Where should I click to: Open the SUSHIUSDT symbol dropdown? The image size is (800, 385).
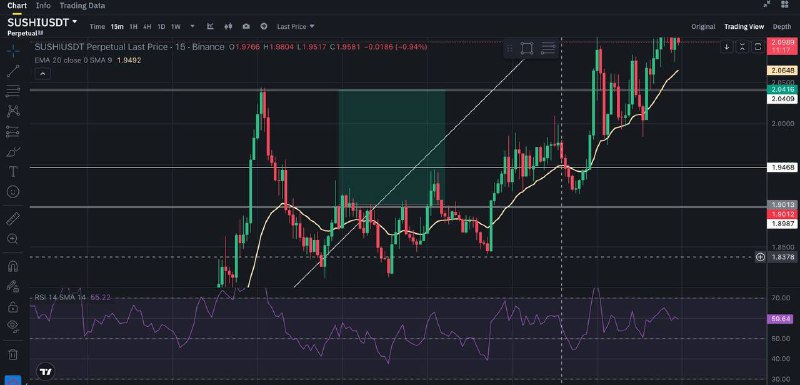point(42,22)
